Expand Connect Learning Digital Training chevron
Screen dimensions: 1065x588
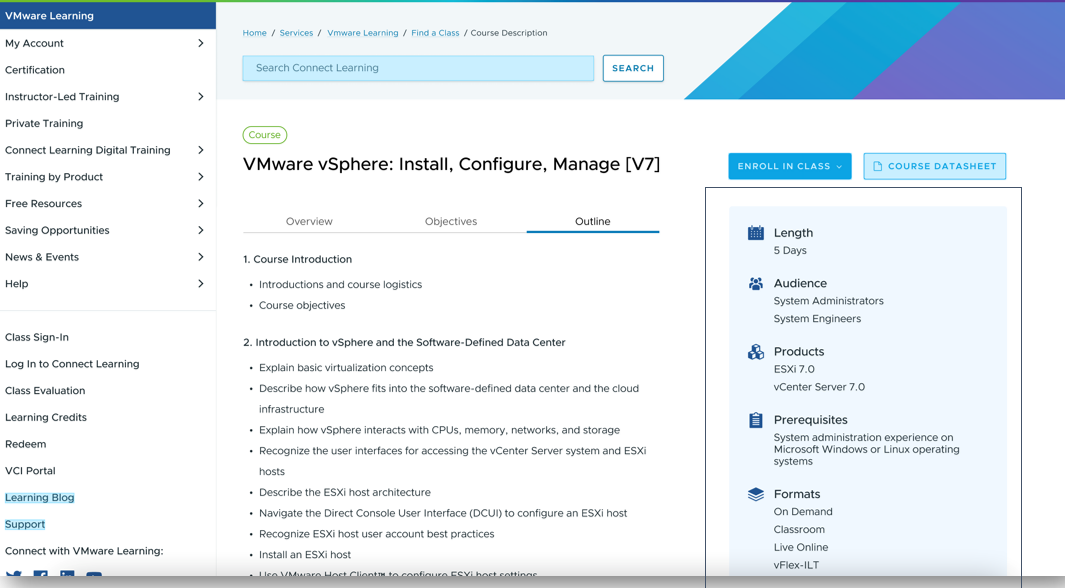point(200,150)
